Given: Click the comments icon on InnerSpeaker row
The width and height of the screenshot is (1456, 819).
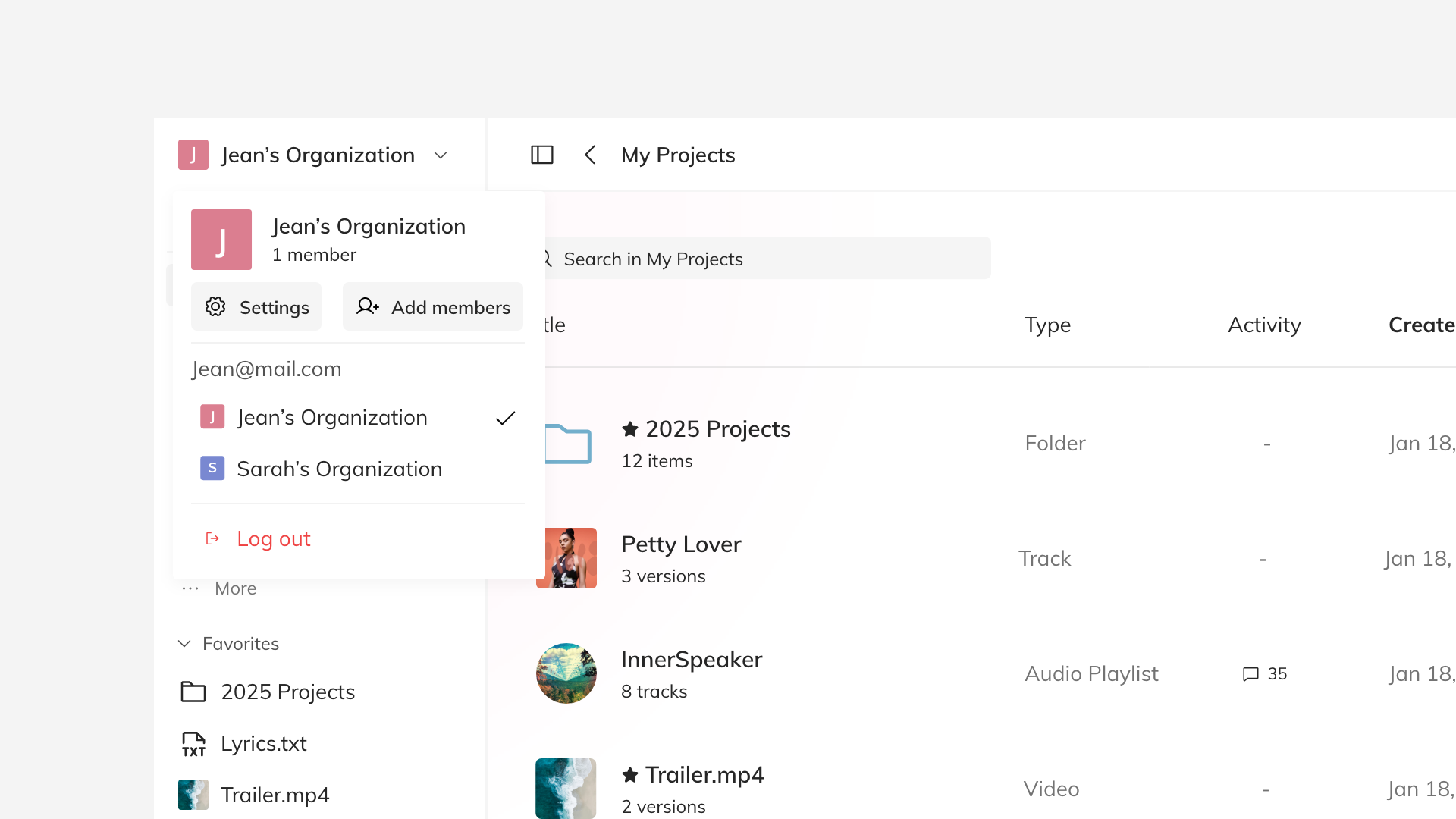Looking at the screenshot, I should [1250, 674].
